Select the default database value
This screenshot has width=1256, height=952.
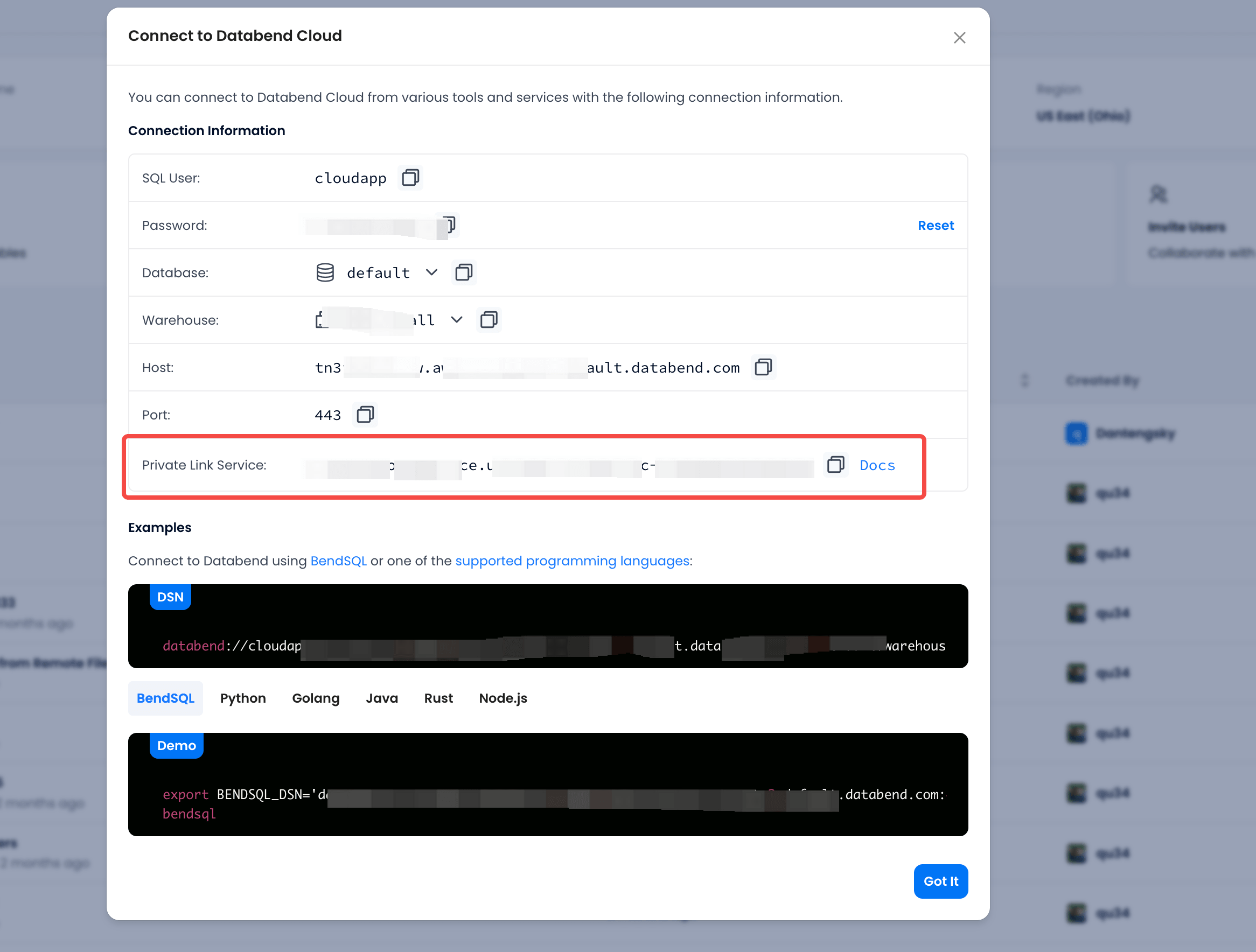click(378, 273)
